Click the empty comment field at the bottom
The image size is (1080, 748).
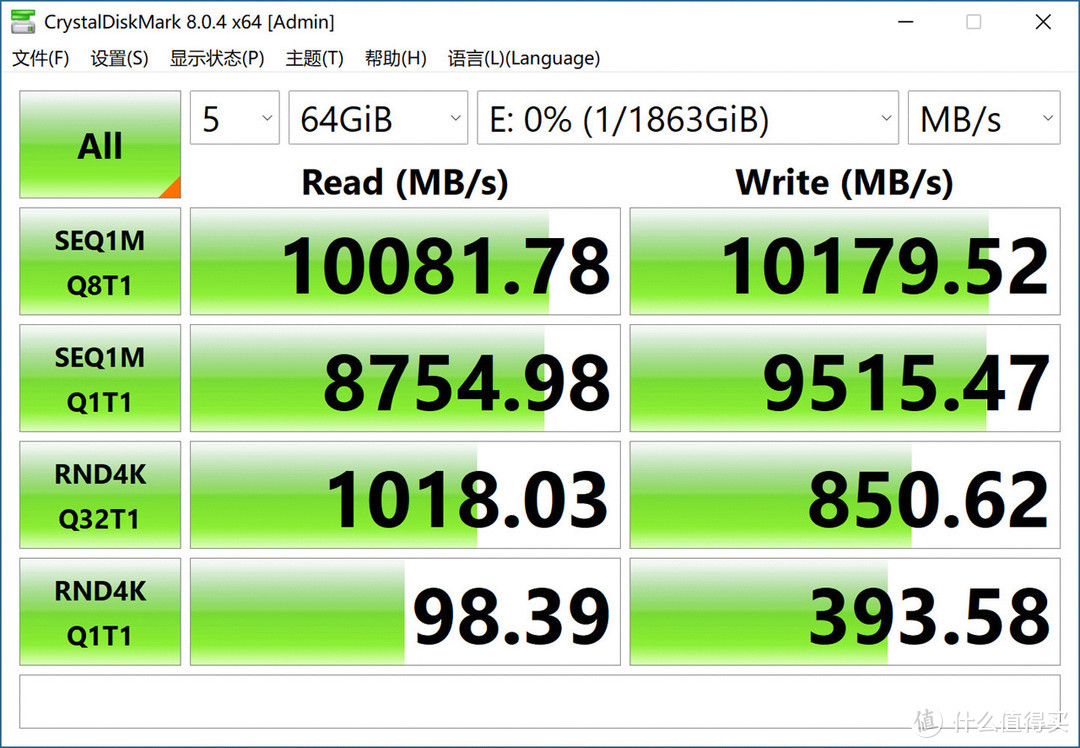point(540,701)
